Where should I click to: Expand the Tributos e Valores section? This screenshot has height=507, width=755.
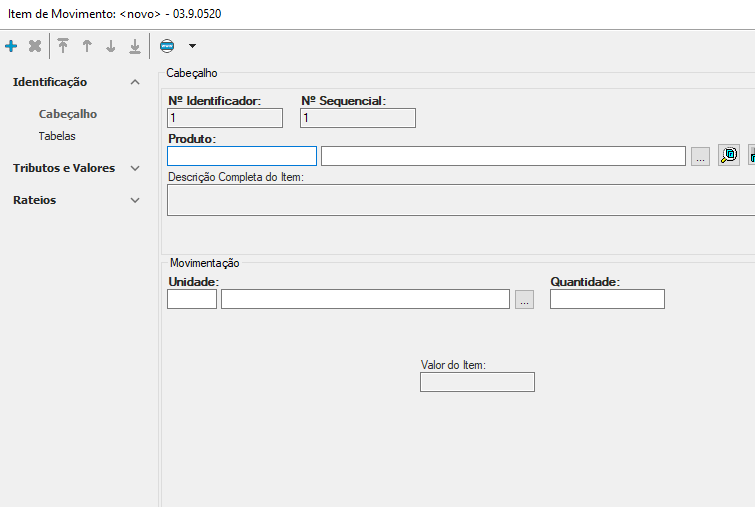(135, 168)
